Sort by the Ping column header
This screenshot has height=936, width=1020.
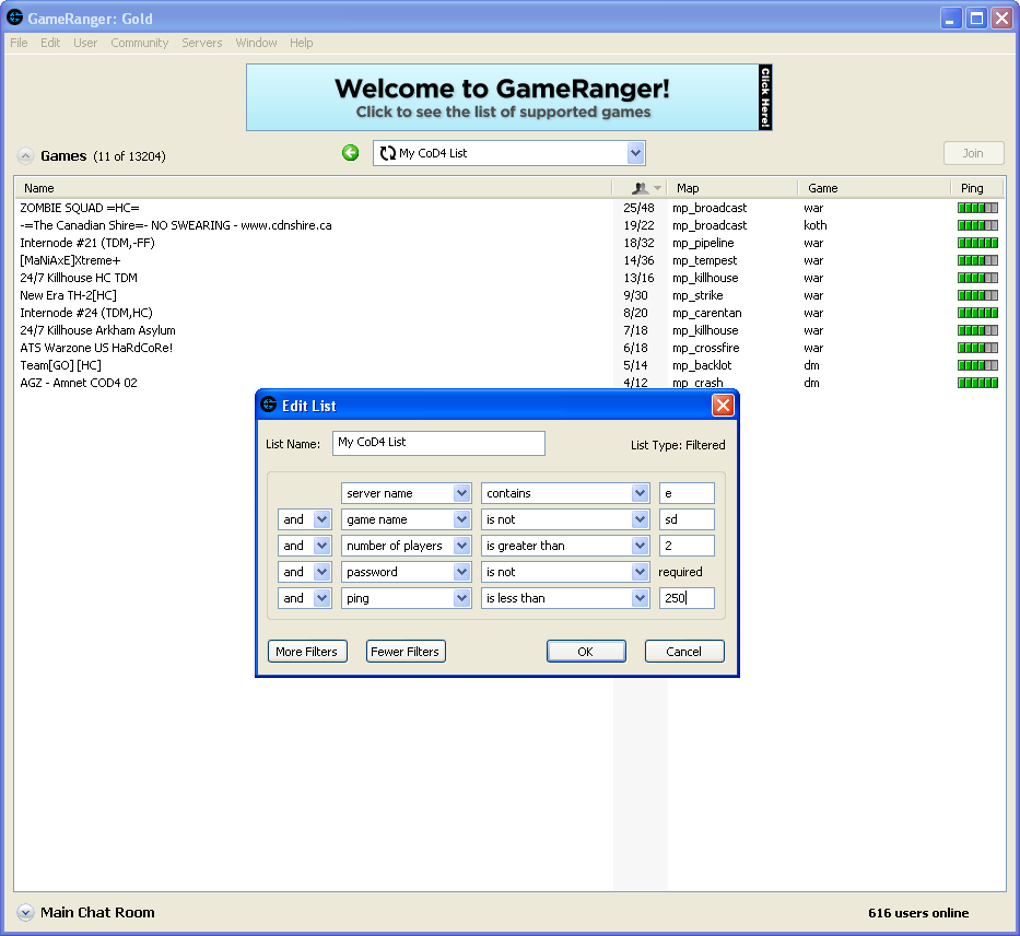(x=977, y=188)
